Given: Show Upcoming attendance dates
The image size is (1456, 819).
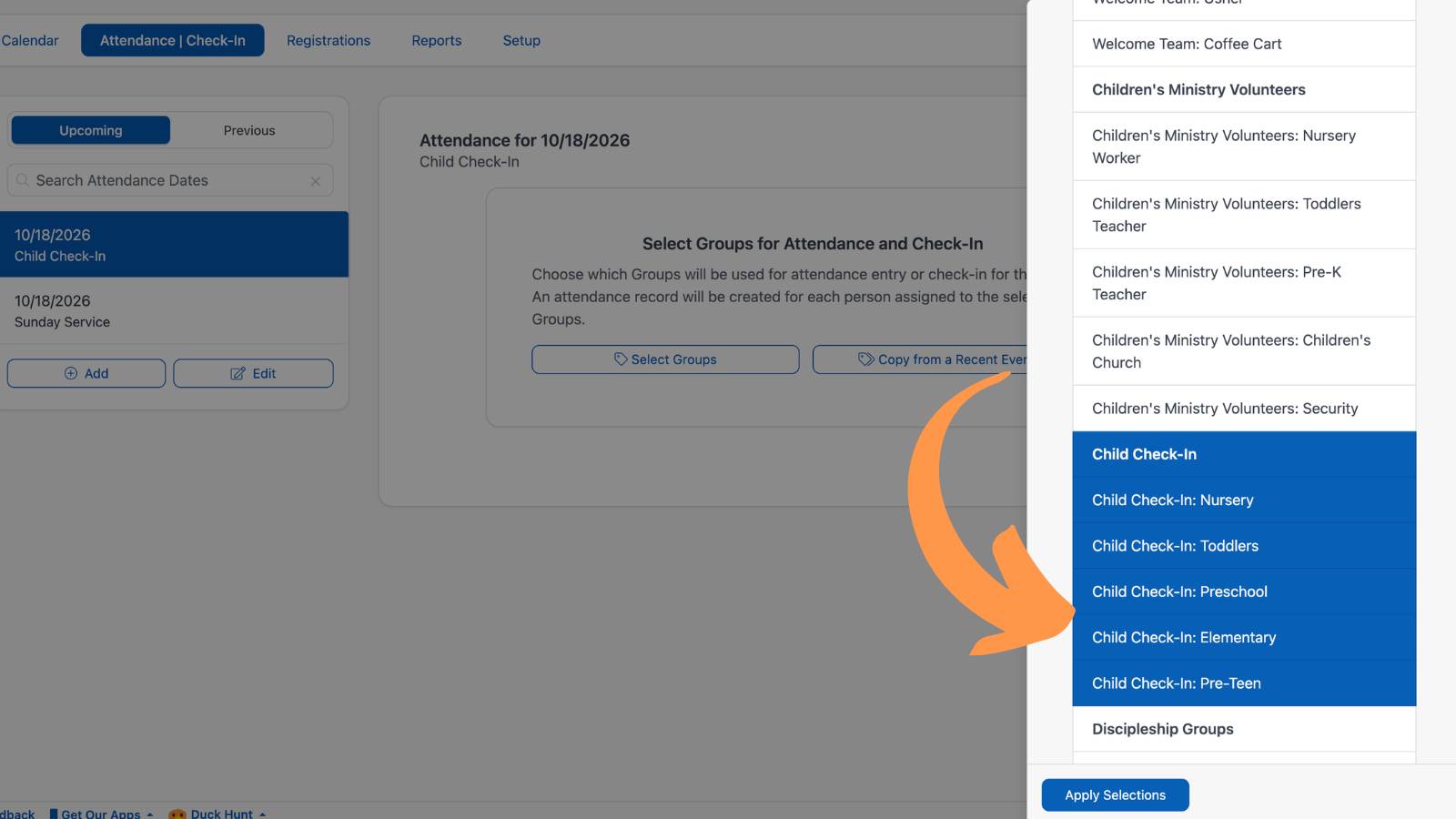Looking at the screenshot, I should click(x=91, y=130).
